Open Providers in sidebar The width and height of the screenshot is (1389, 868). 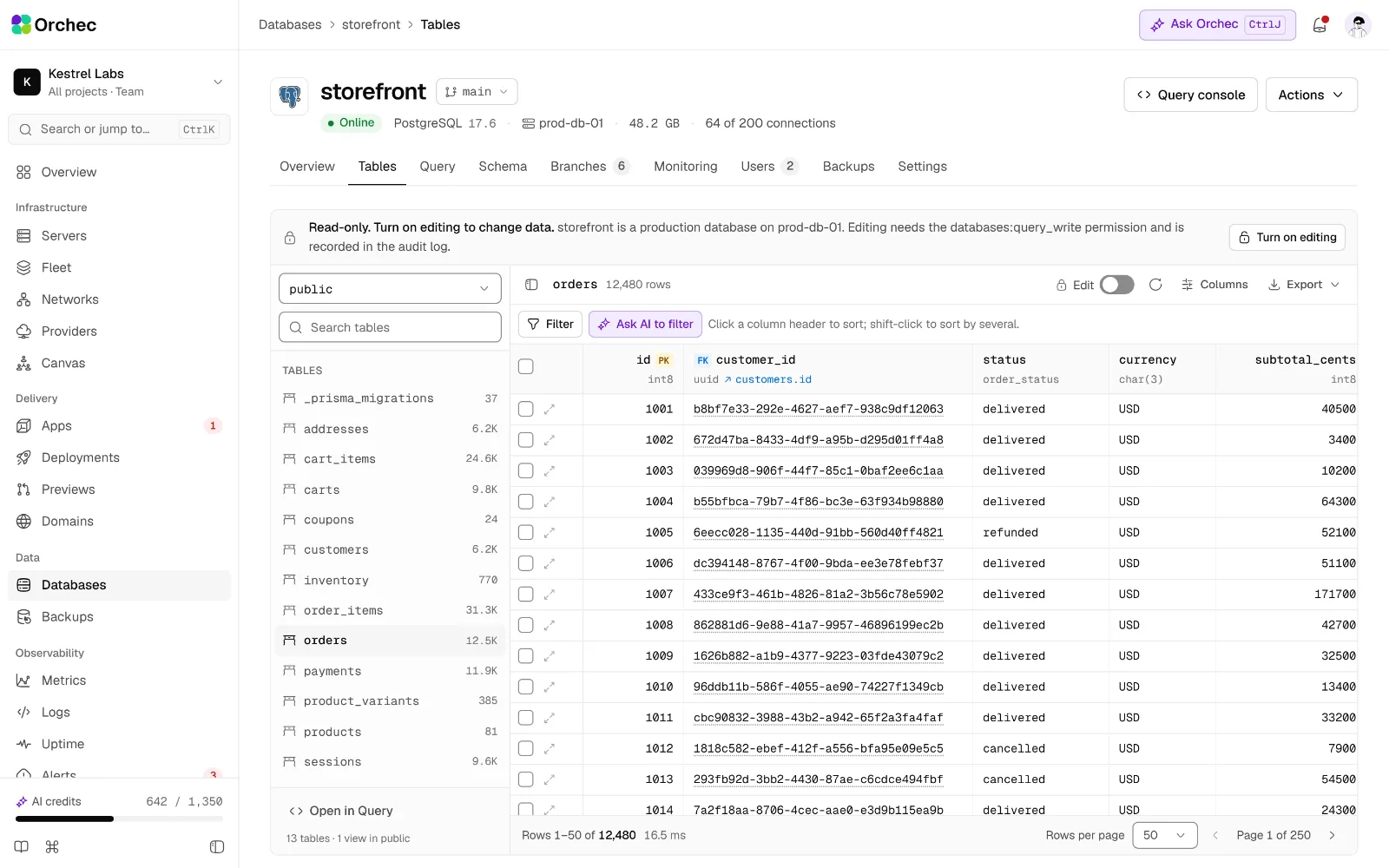[120, 332]
